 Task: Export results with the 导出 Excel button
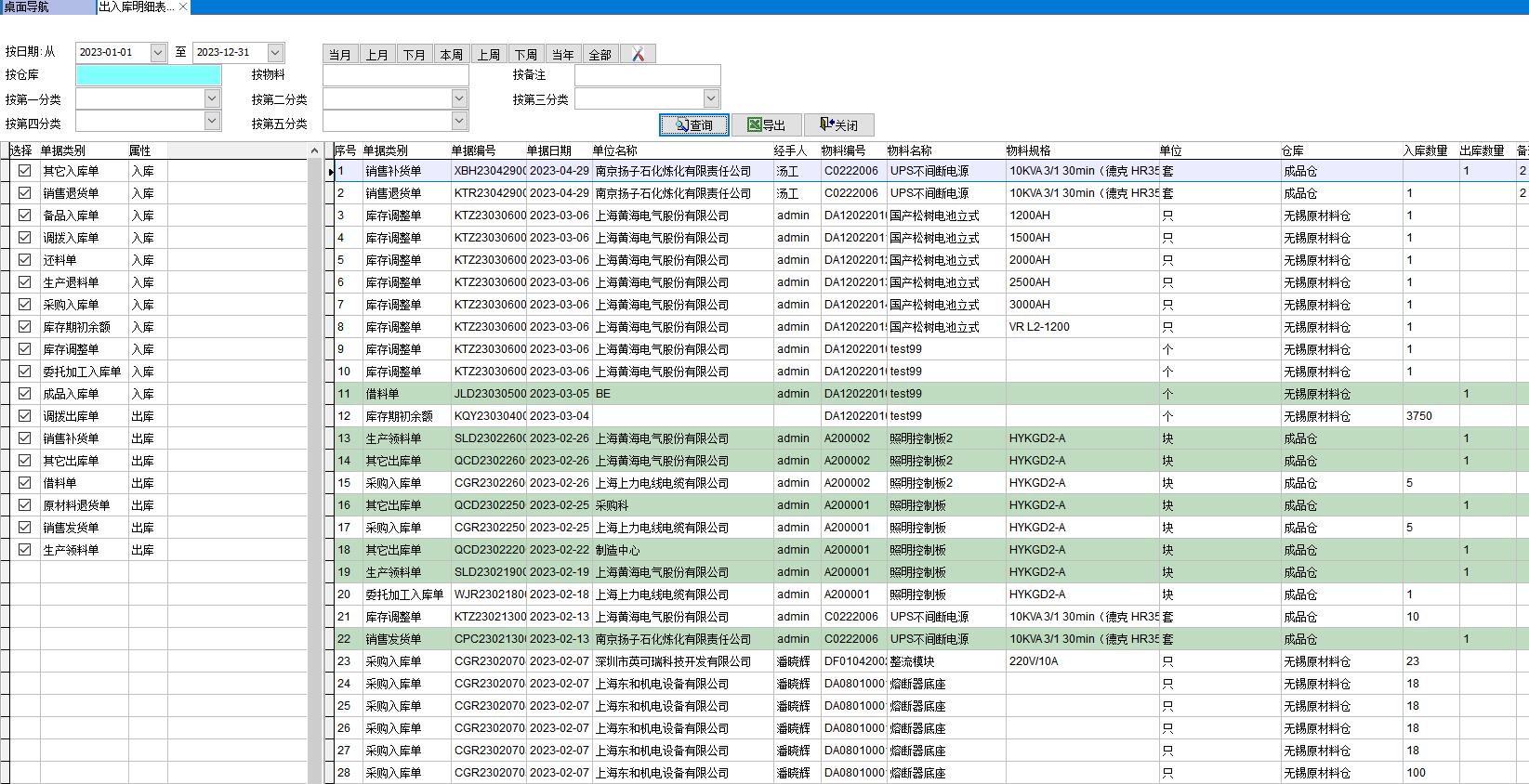(766, 124)
